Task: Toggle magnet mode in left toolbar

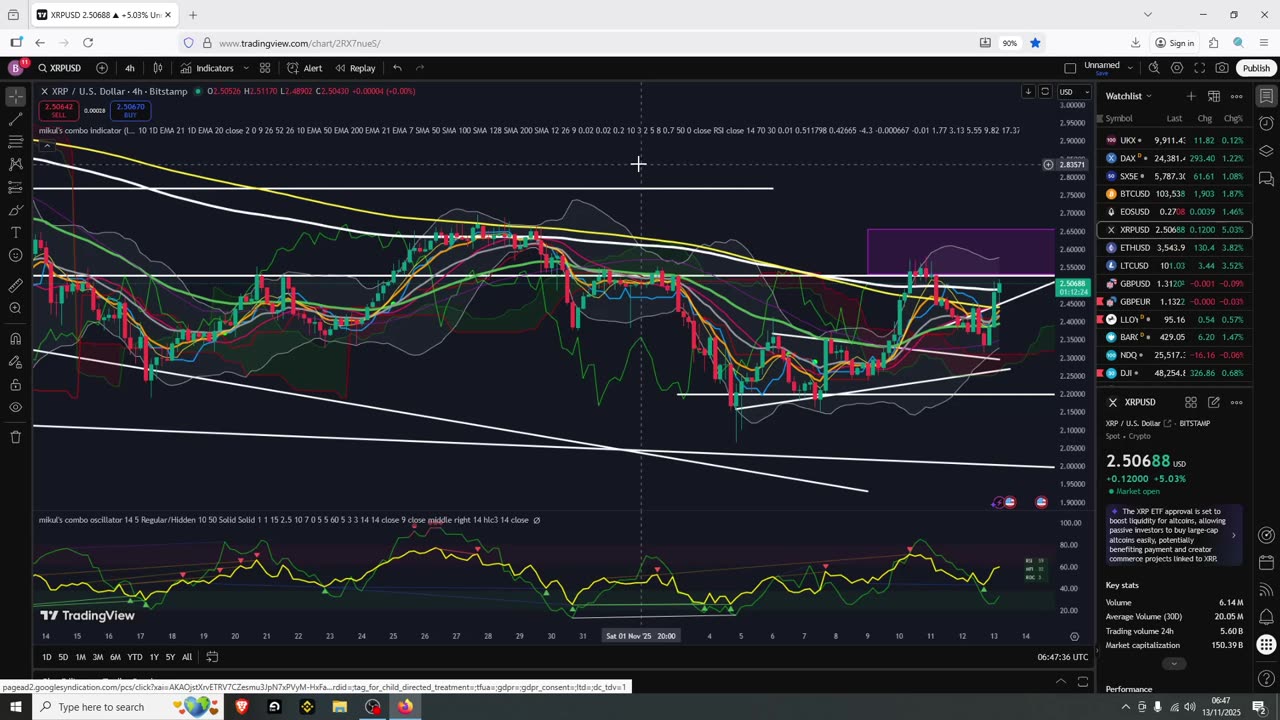Action: point(15,339)
